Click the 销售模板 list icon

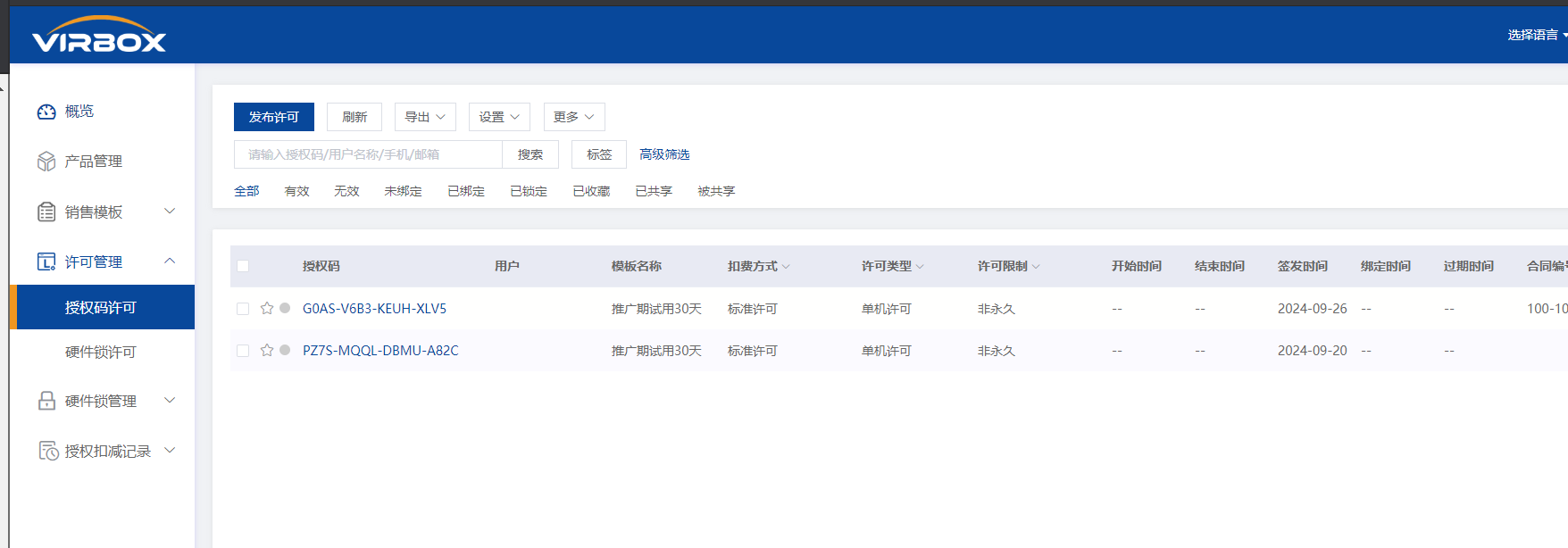tap(46, 212)
